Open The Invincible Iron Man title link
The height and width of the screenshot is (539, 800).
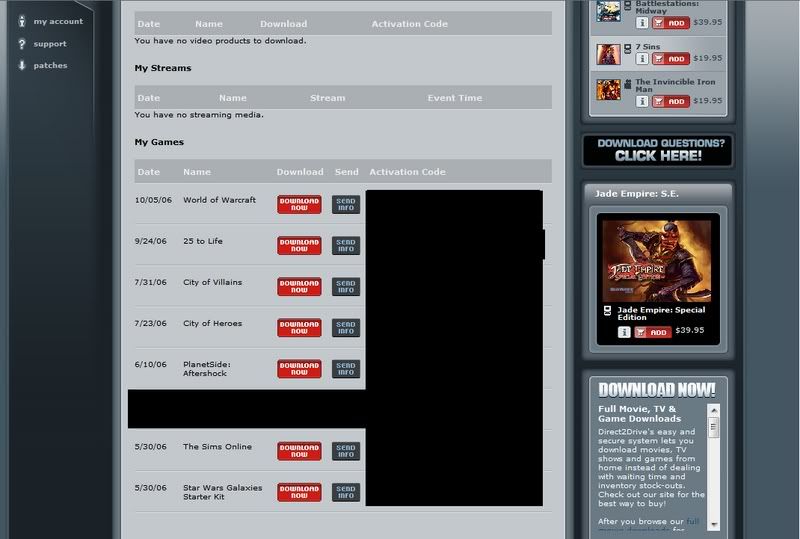click(x=675, y=85)
